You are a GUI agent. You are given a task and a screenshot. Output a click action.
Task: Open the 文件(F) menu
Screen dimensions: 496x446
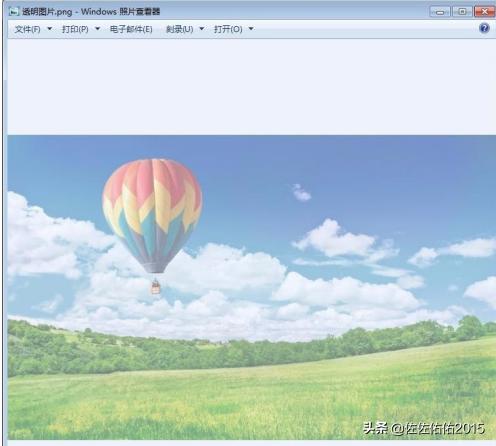point(27,29)
